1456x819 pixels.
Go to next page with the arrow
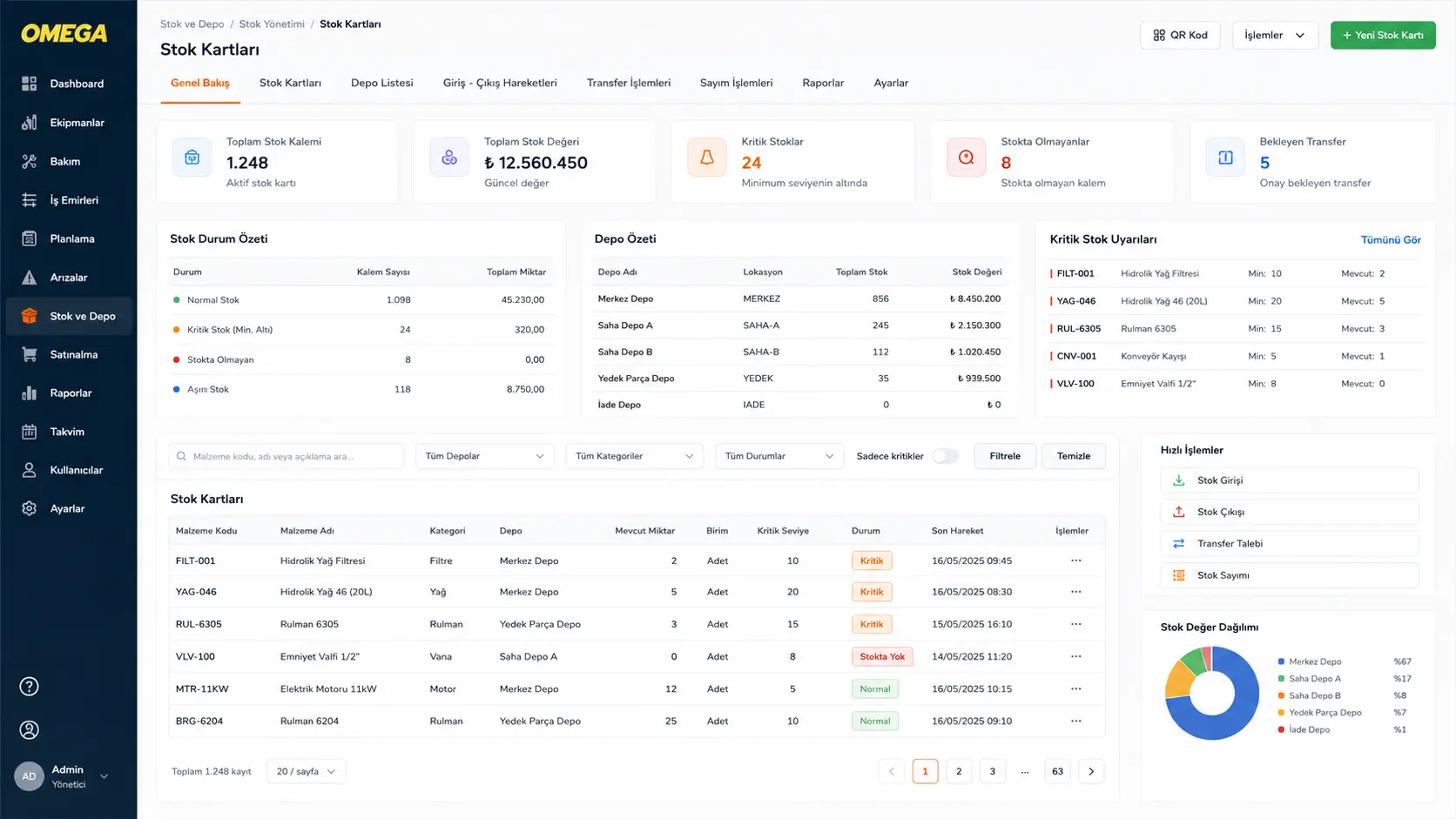tap(1091, 771)
